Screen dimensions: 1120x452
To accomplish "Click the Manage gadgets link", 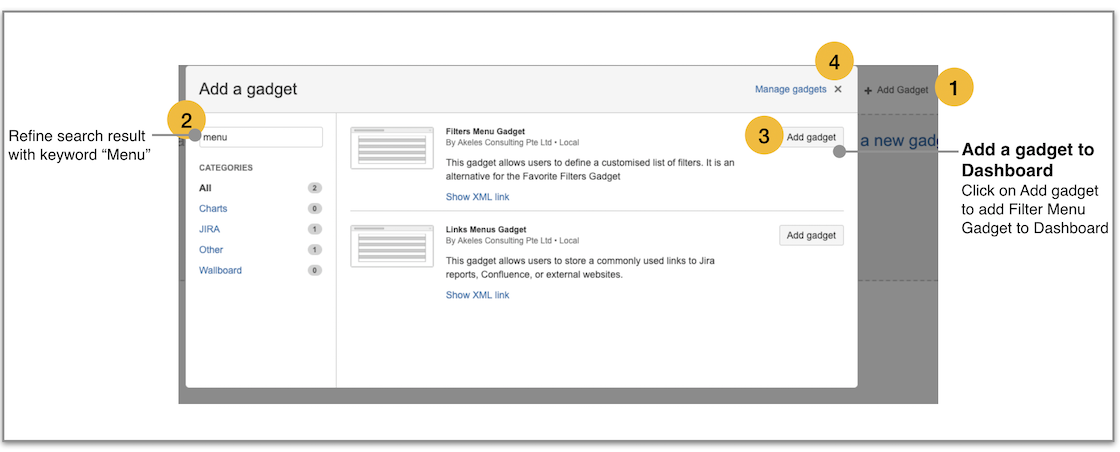I will 790,89.
